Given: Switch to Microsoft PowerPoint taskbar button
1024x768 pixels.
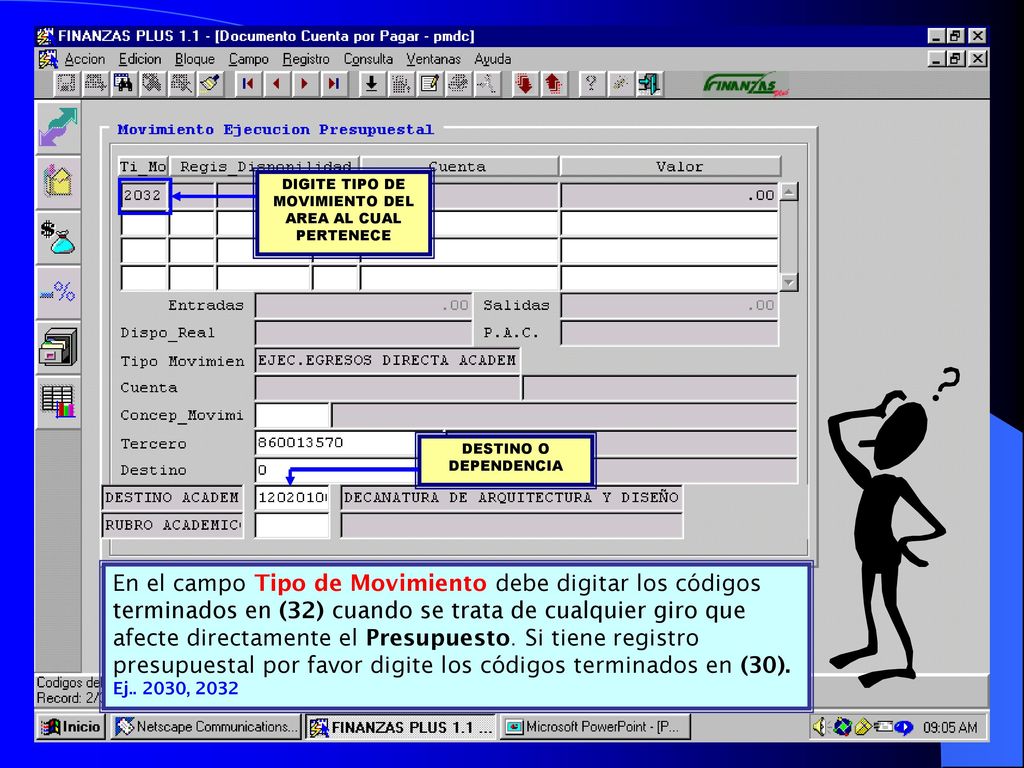Looking at the screenshot, I should [x=595, y=727].
